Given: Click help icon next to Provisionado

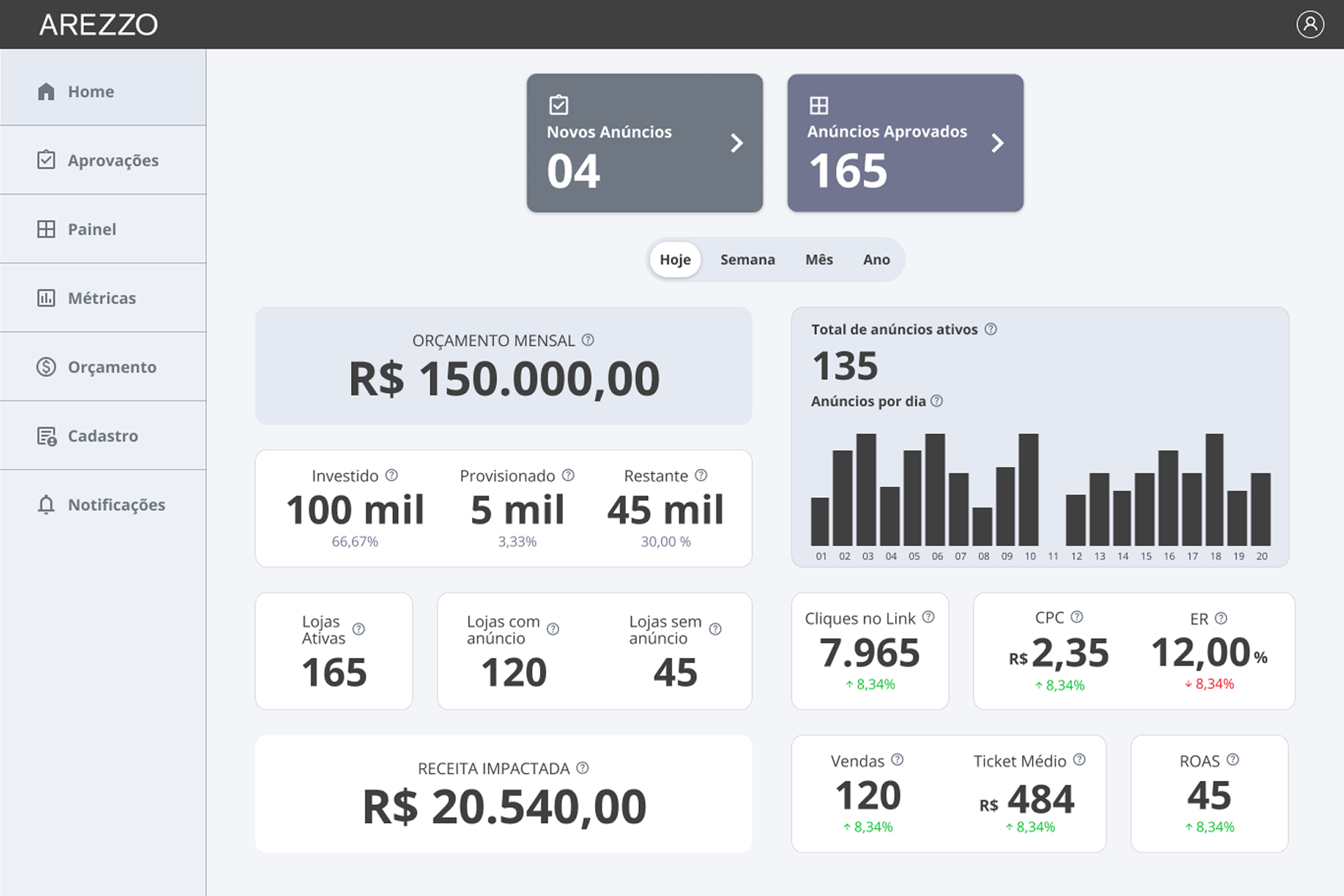Looking at the screenshot, I should [x=568, y=475].
